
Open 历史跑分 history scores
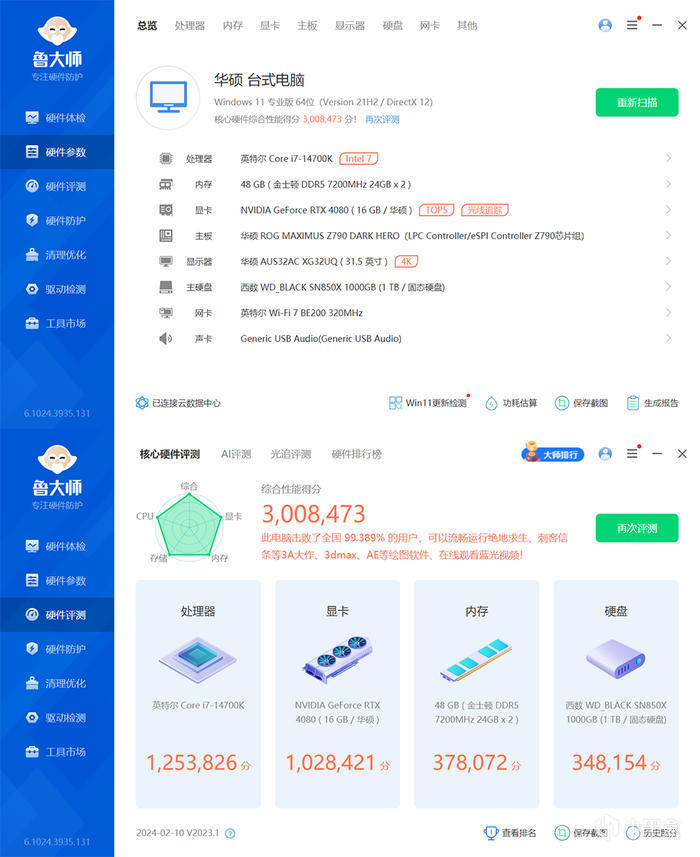pyautogui.click(x=652, y=832)
